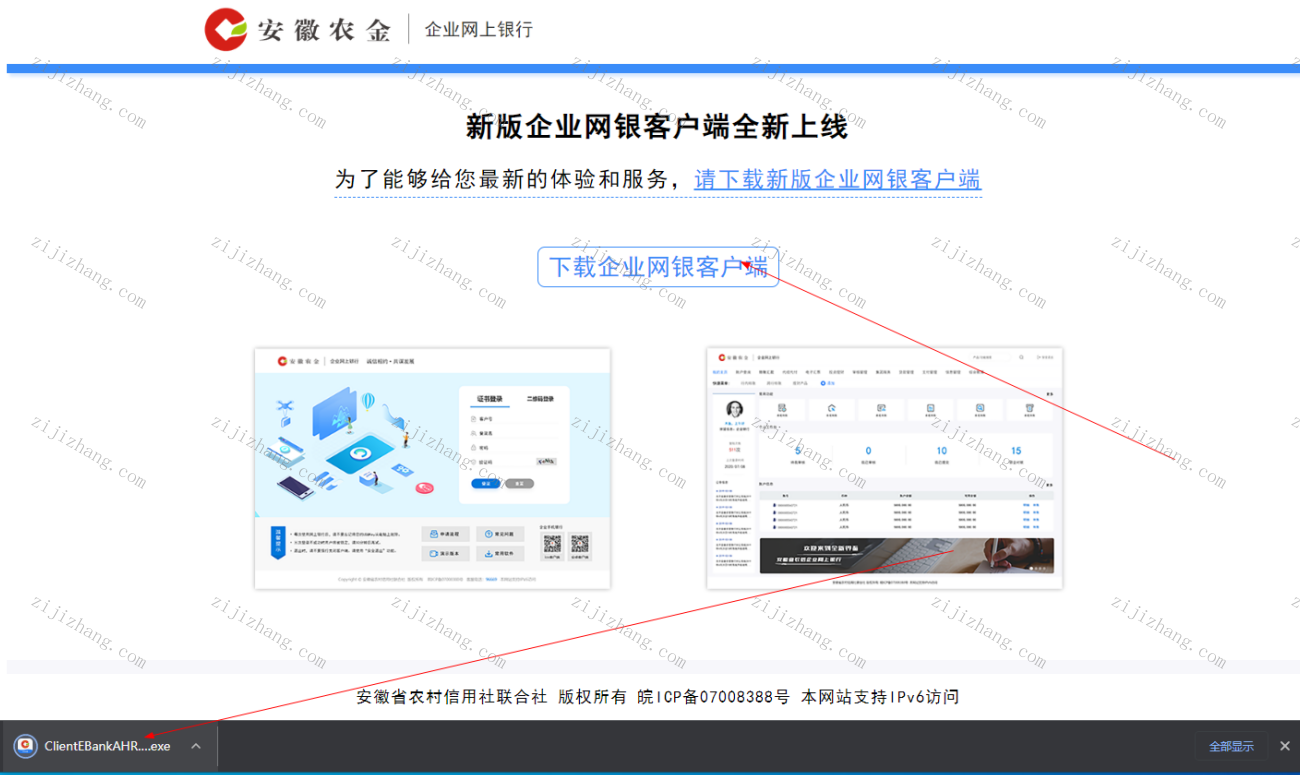
Task: Click the 新版企业网银客户端全新上线 heading
Action: [x=657, y=127]
